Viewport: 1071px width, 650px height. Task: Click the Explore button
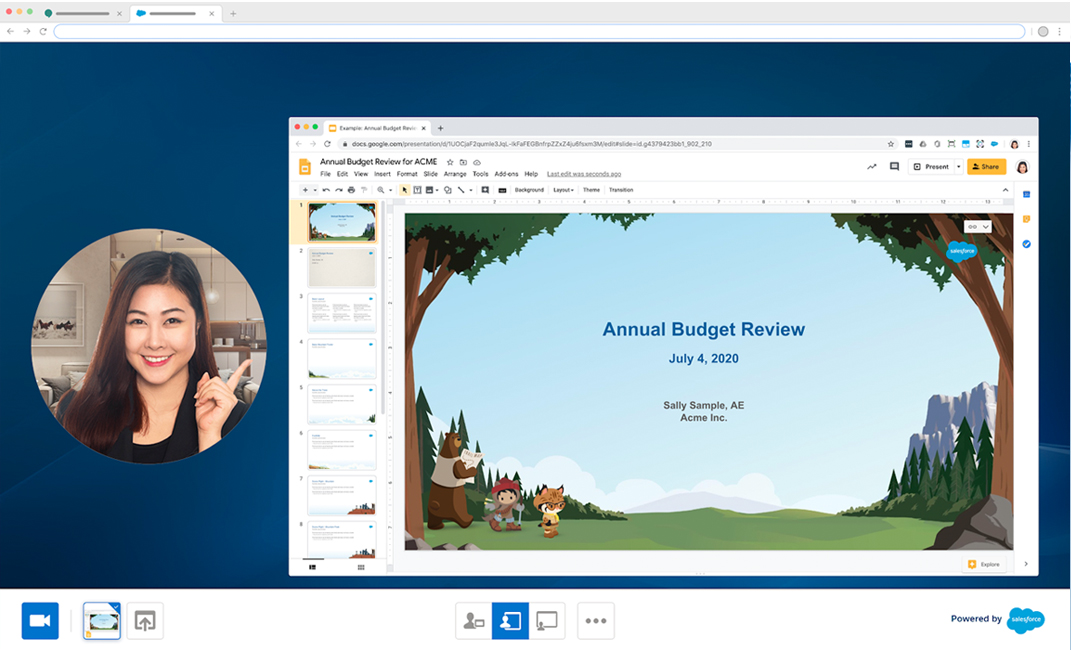coord(983,564)
